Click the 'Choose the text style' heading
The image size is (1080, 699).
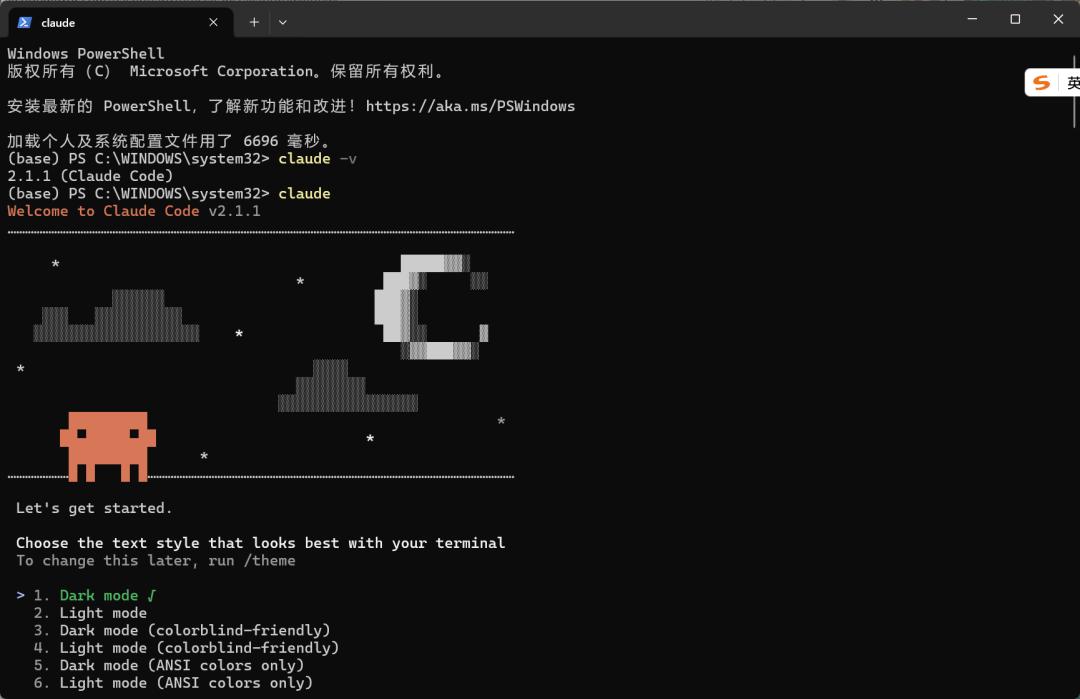click(x=260, y=543)
